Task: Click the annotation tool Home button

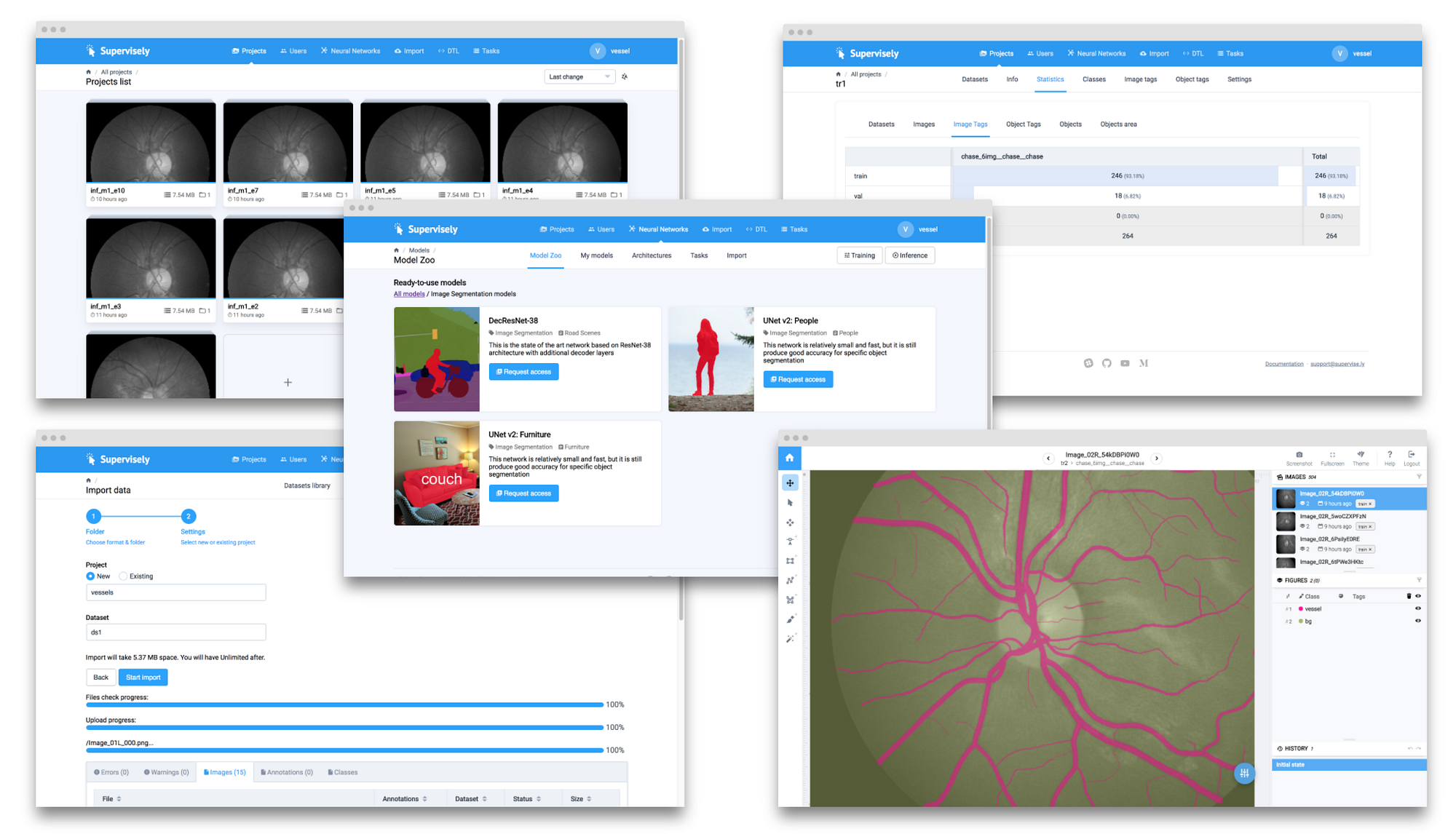Action: (x=789, y=458)
